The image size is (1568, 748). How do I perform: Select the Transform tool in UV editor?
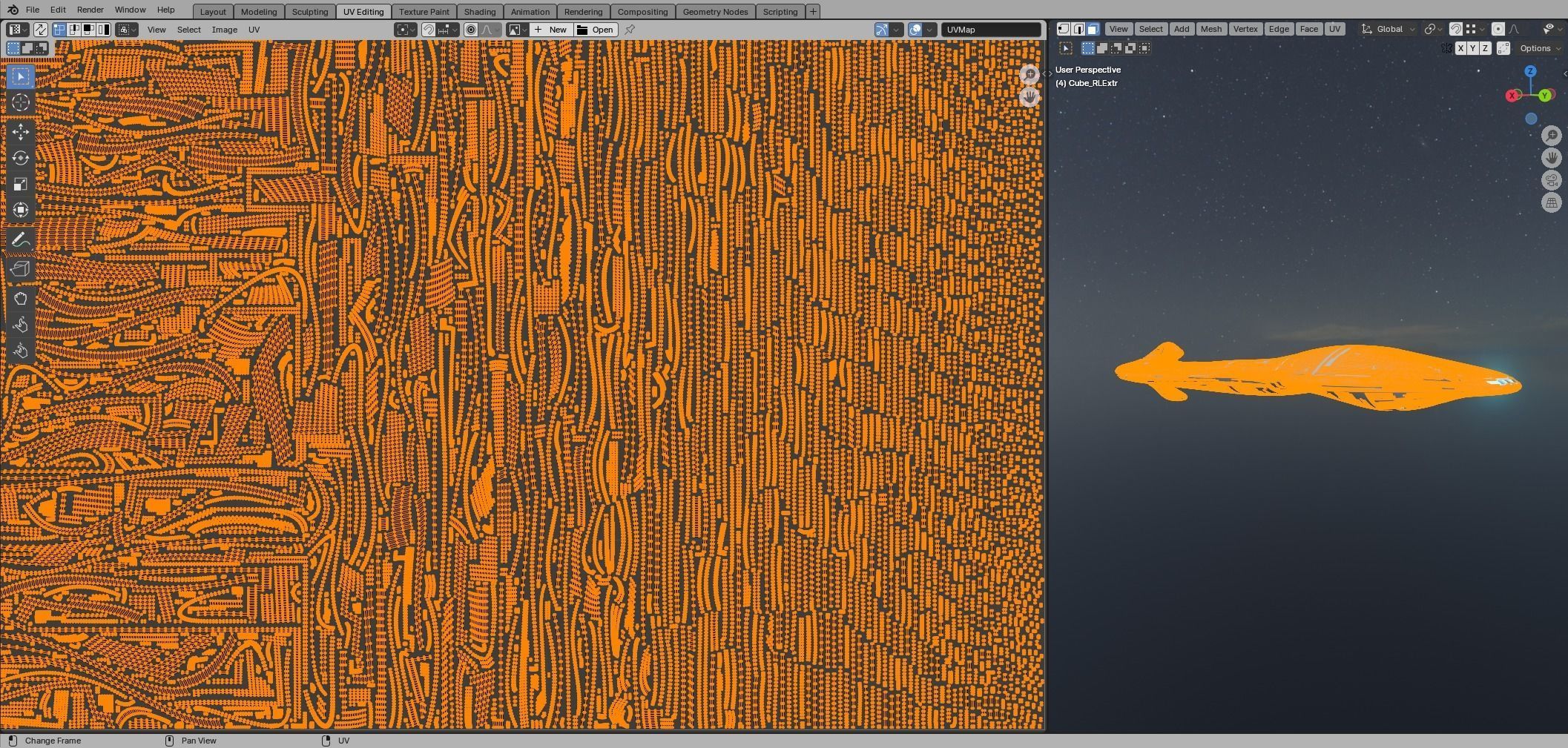[21, 210]
